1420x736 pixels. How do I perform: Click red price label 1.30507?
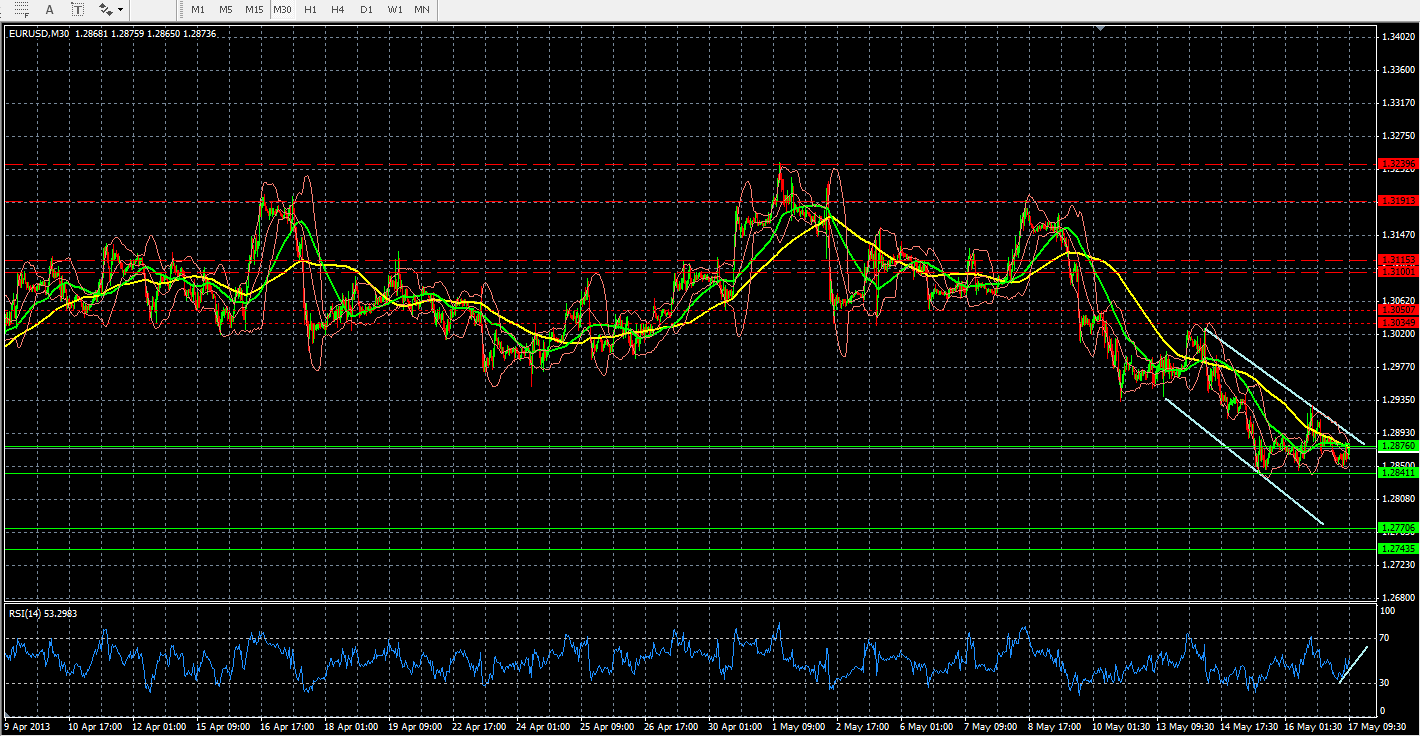1398,310
